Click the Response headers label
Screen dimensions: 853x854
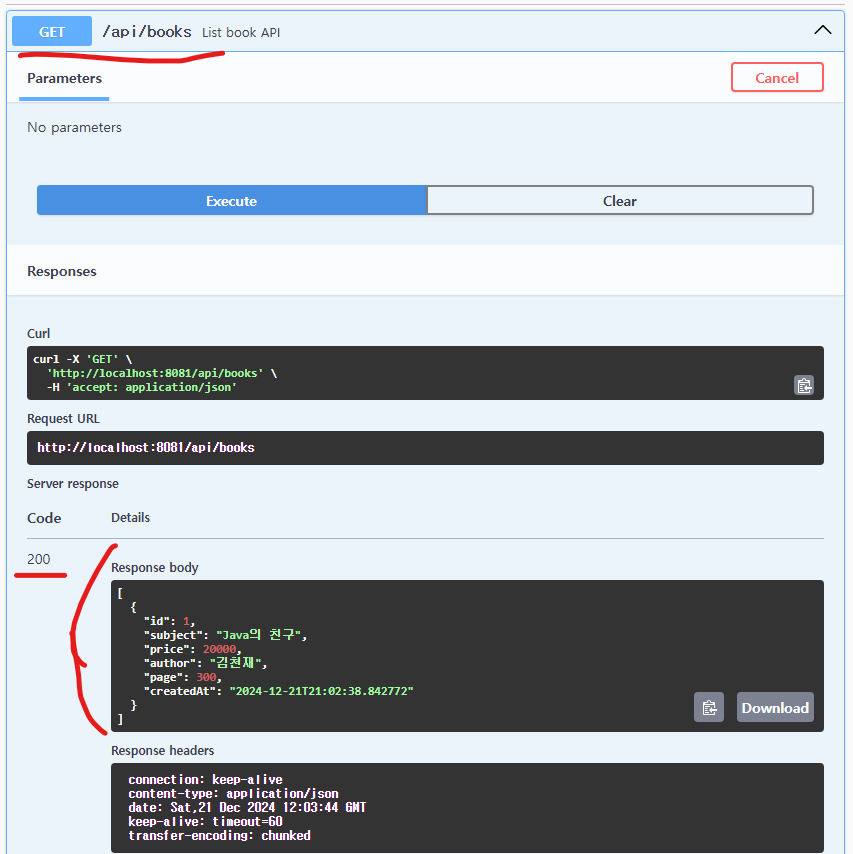coord(162,751)
